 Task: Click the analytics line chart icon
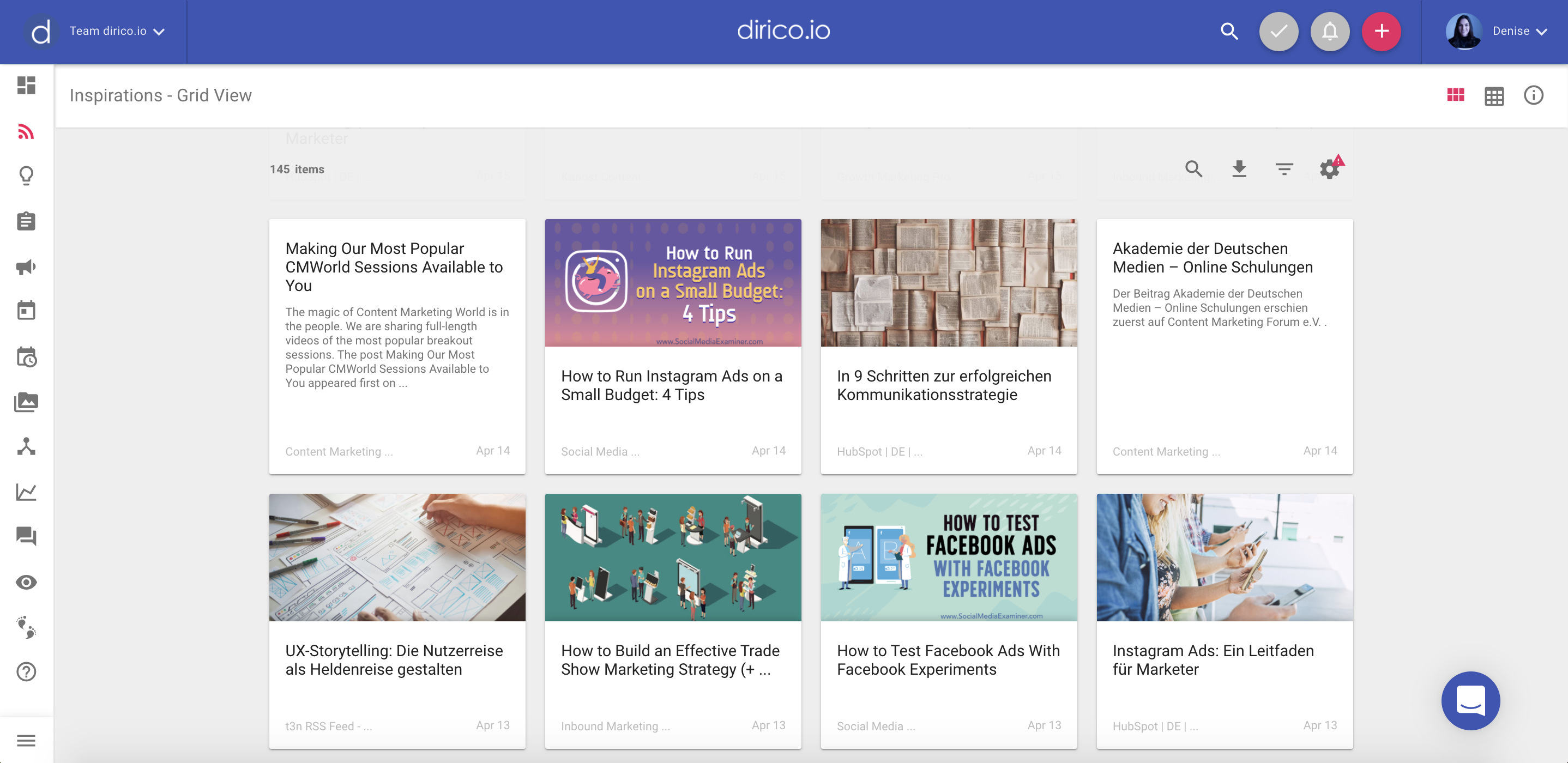(26, 492)
